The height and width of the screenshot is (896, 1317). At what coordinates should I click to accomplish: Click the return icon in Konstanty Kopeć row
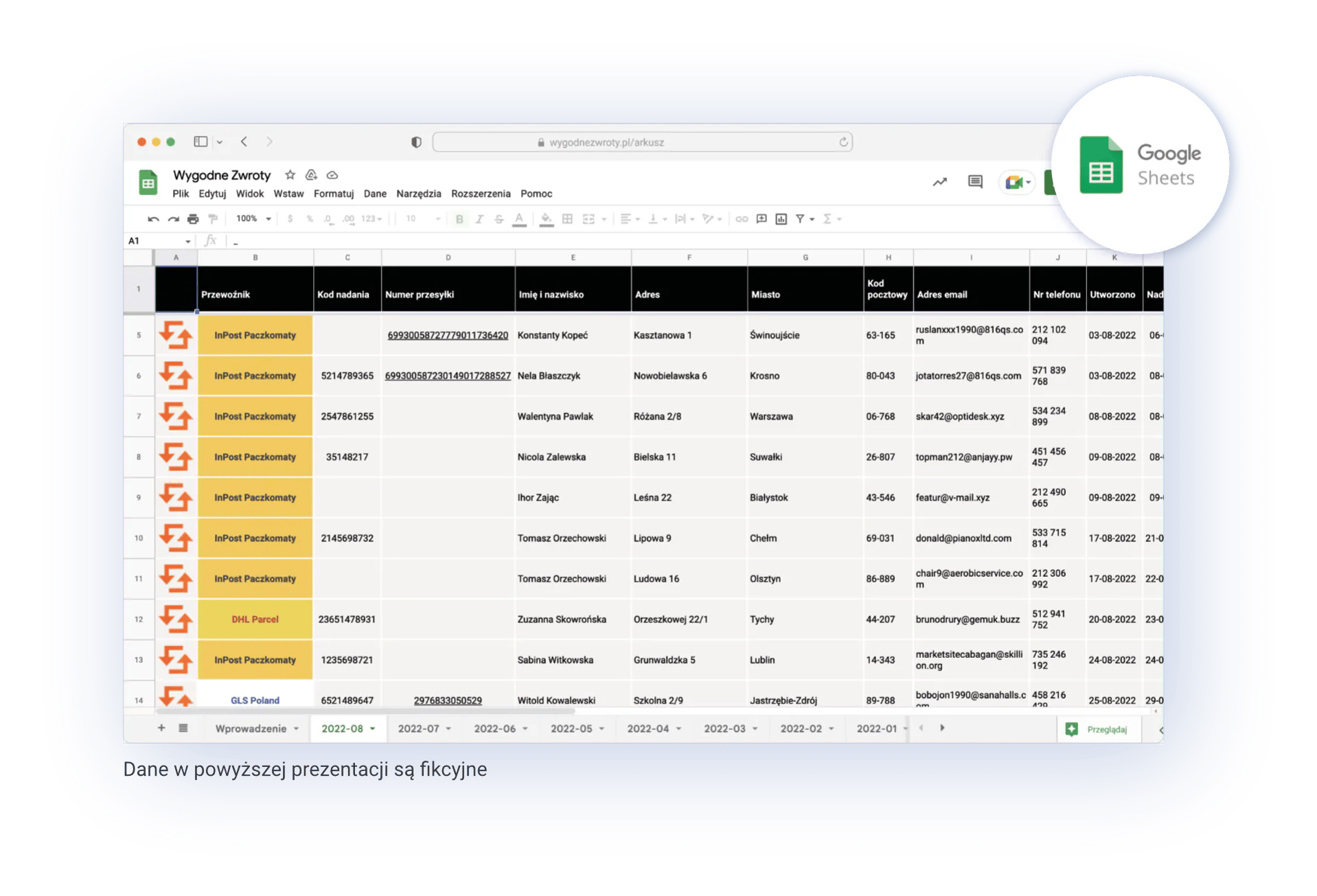click(x=176, y=335)
